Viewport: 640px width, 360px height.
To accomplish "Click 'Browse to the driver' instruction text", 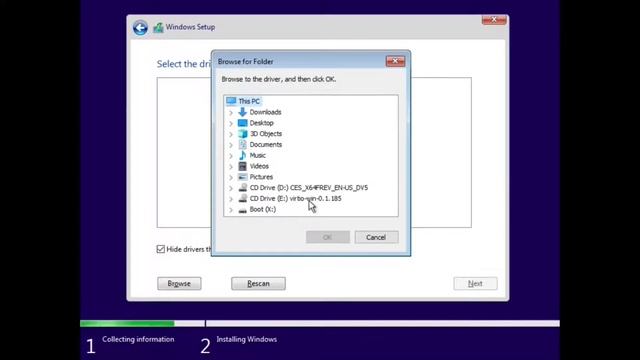I will pos(279,79).
